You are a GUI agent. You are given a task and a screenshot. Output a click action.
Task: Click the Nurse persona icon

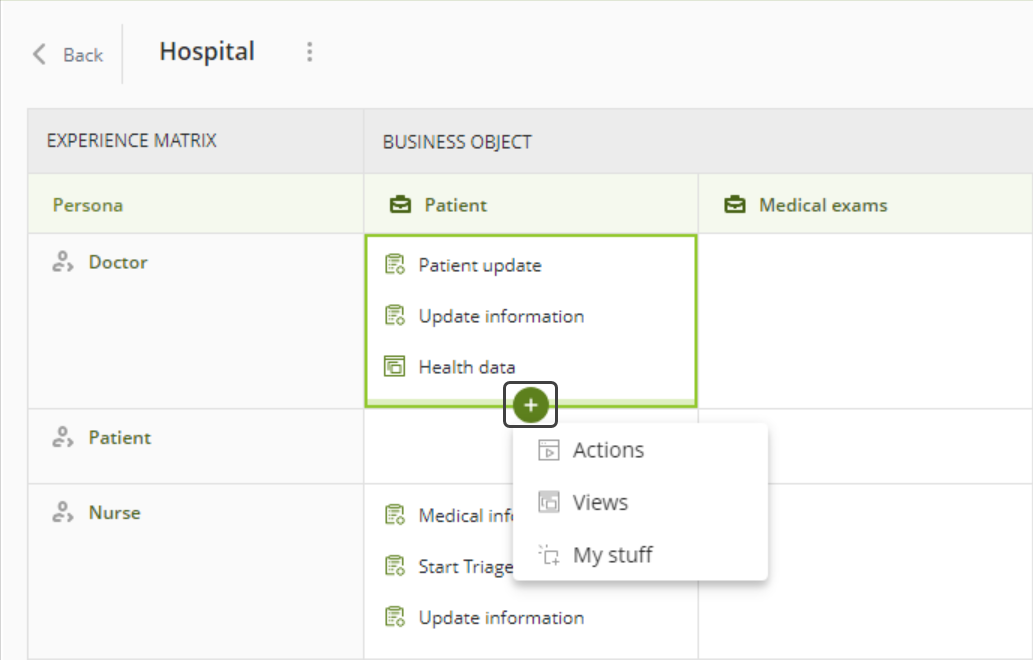point(63,513)
